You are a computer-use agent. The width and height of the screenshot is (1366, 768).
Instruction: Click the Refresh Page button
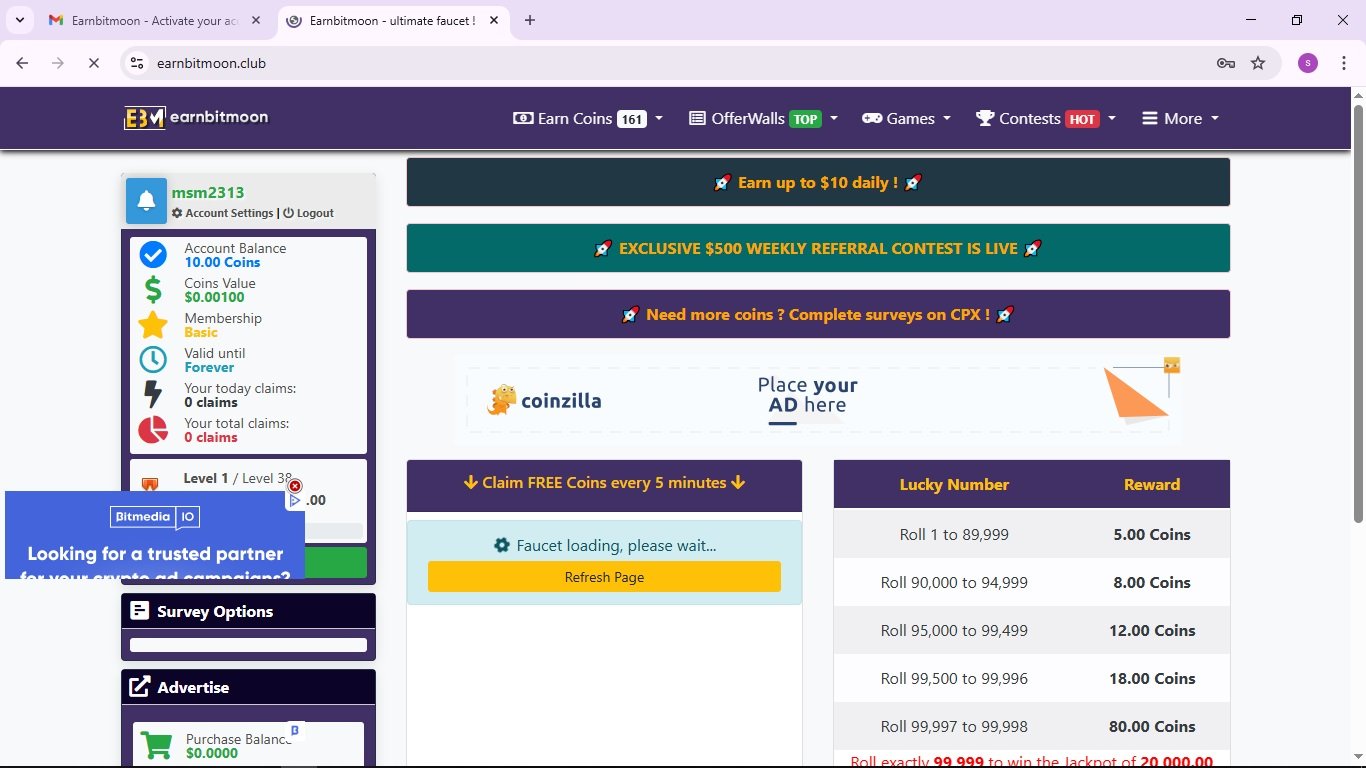[x=604, y=577]
